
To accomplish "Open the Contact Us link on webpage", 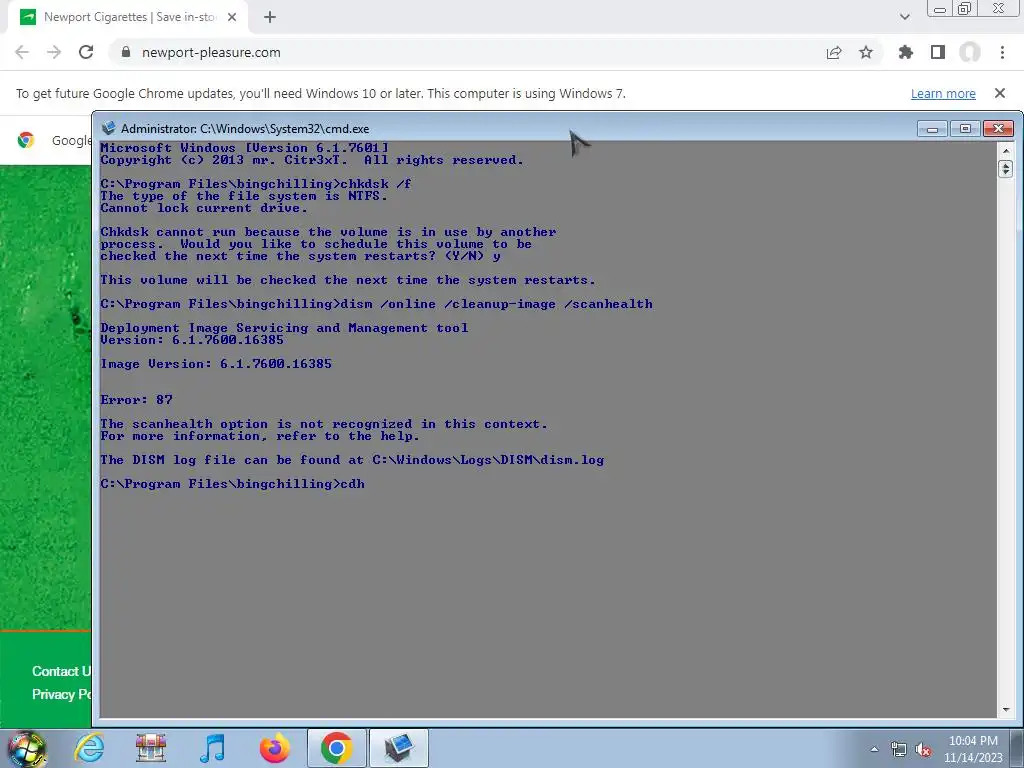I will 61,671.
